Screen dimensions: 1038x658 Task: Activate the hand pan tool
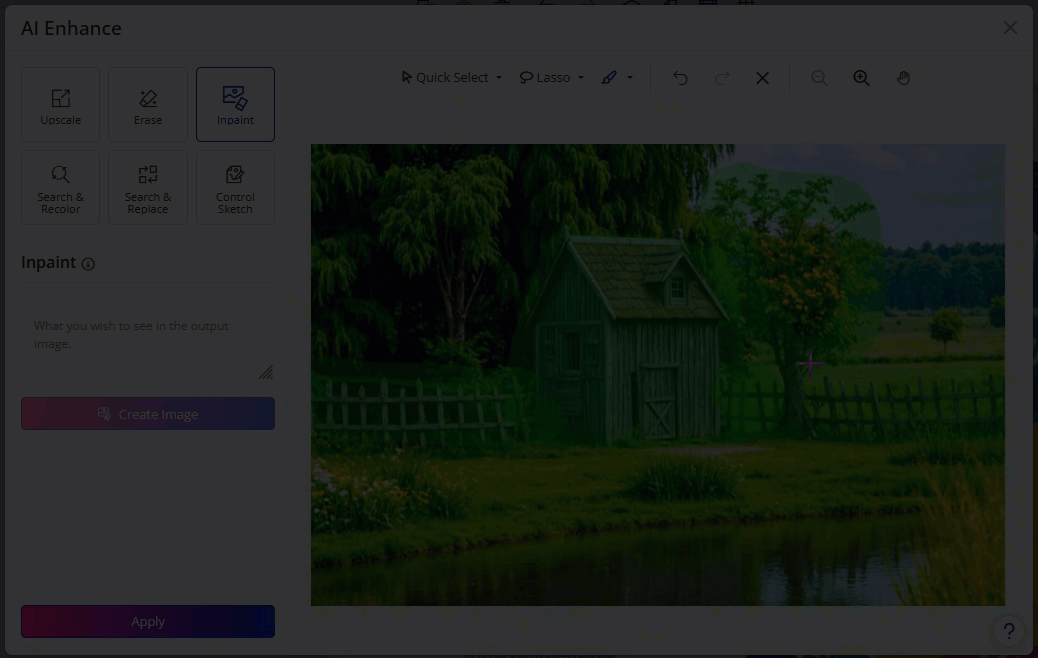(904, 78)
